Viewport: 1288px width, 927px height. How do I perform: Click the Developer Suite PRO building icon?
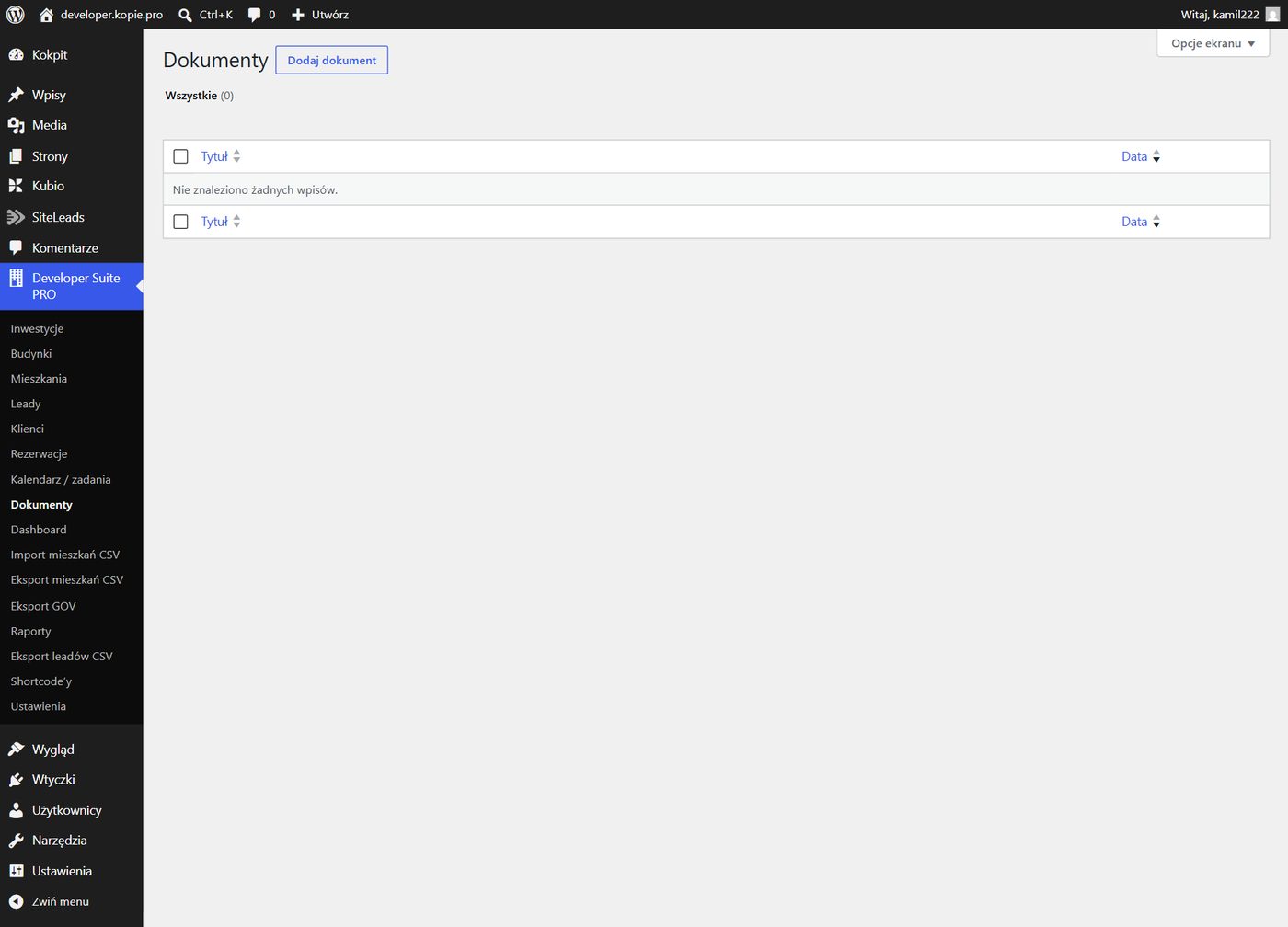[16, 278]
